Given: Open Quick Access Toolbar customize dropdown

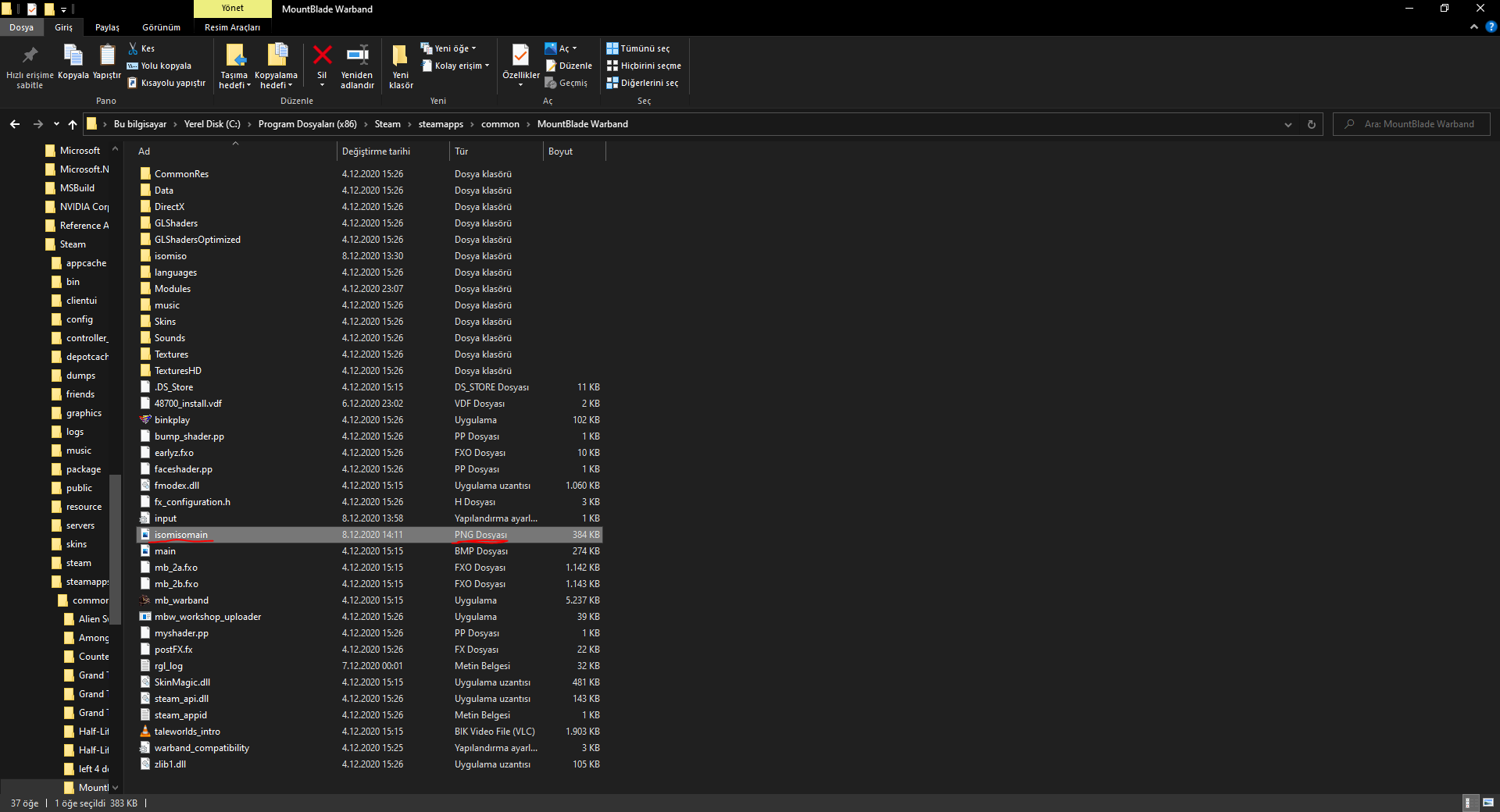Looking at the screenshot, I should tap(63, 9).
